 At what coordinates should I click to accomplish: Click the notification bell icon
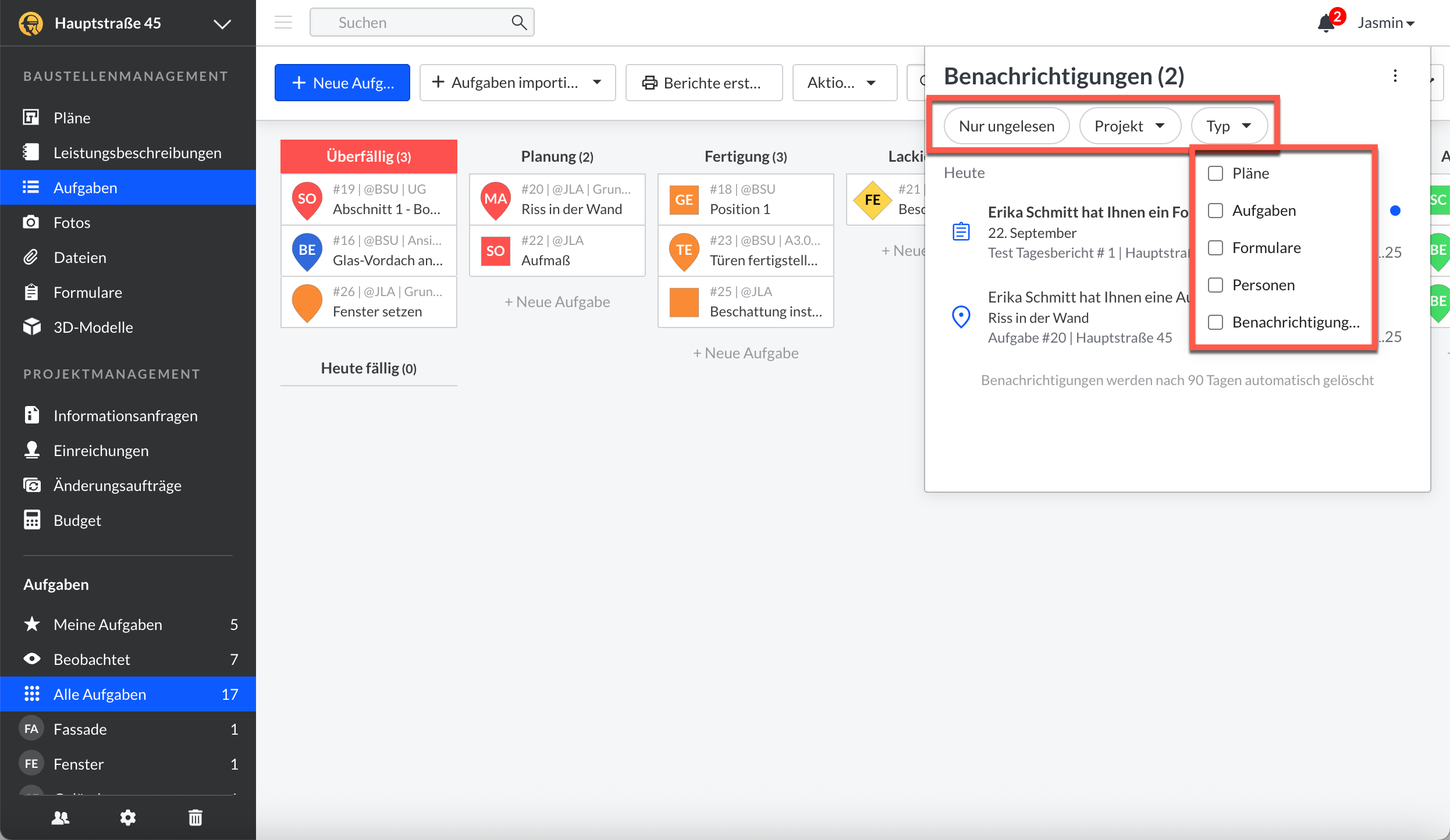coord(1326,23)
